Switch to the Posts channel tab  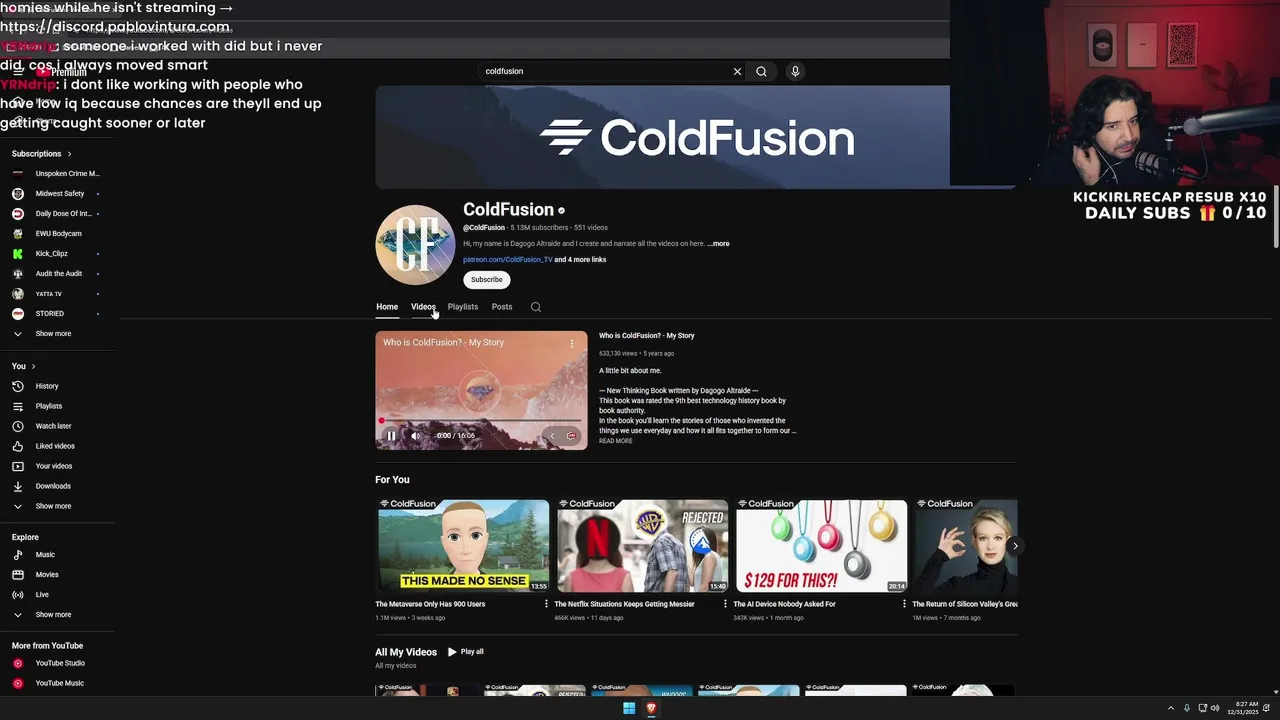pos(502,307)
